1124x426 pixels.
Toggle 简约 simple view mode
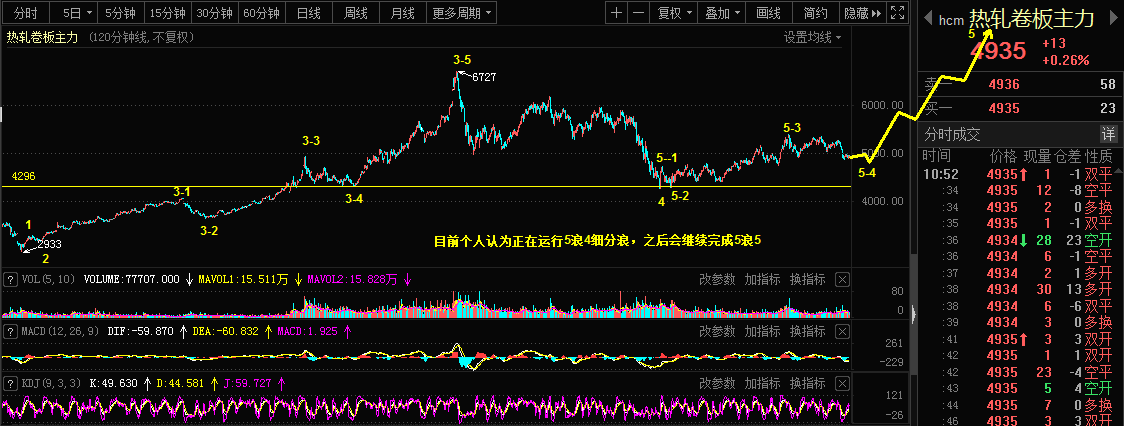coord(815,13)
